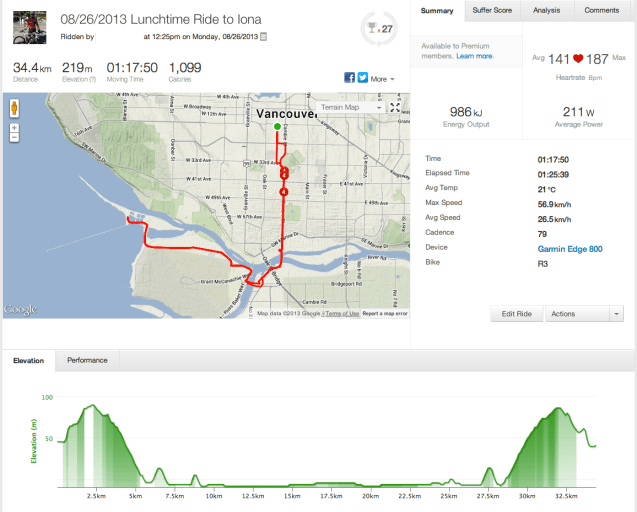637x512 pixels.
Task: Switch to the Performance chart tab
Action: (87, 360)
